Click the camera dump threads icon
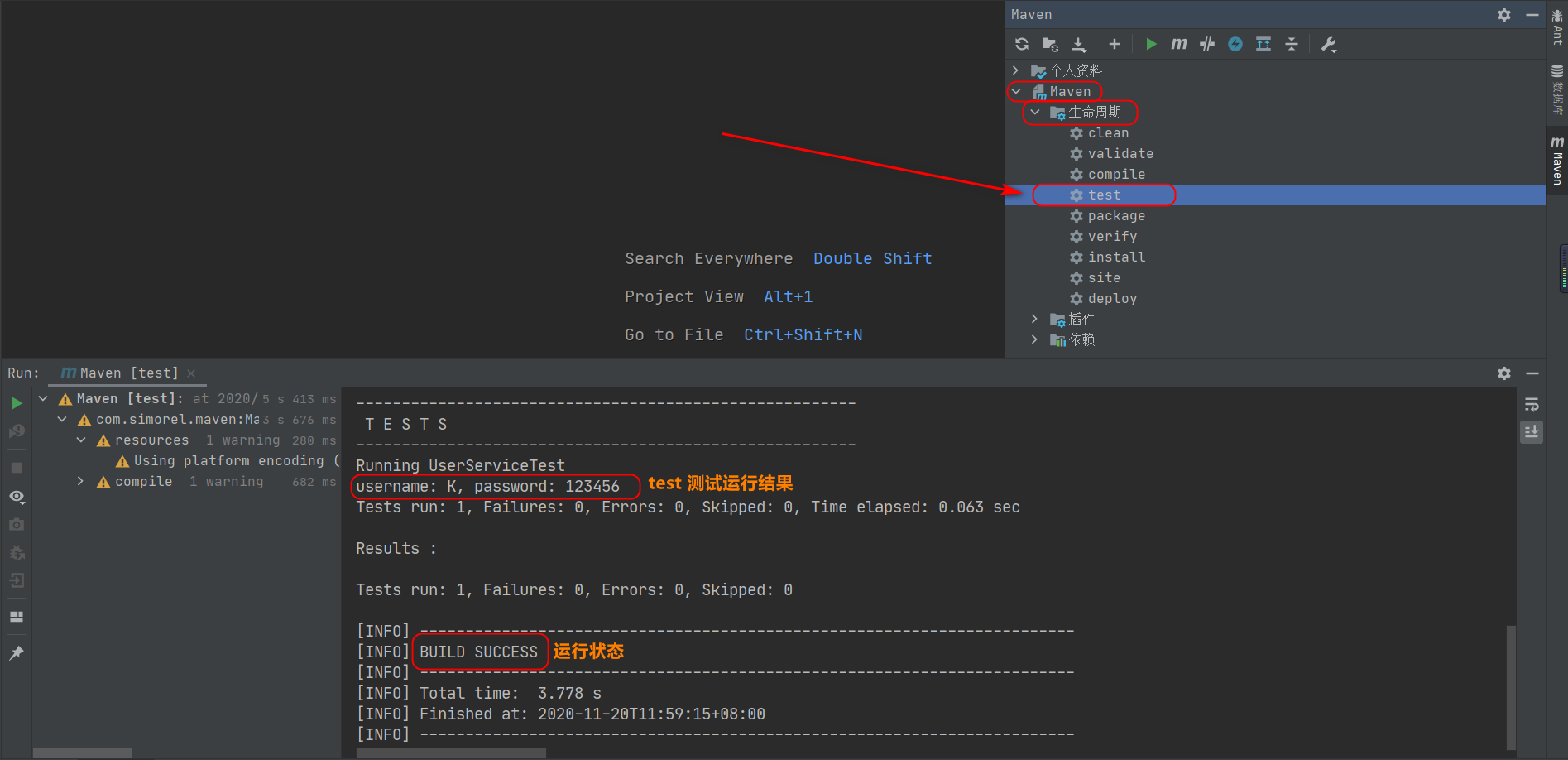 pyautogui.click(x=17, y=525)
